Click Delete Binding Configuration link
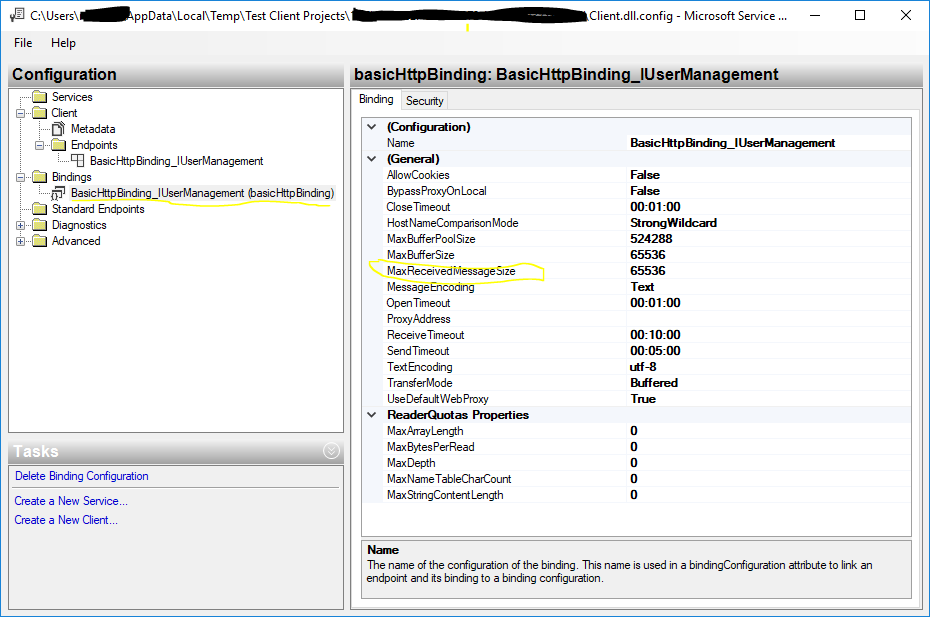Screen dimensions: 930x617 pyautogui.click(x=82, y=476)
